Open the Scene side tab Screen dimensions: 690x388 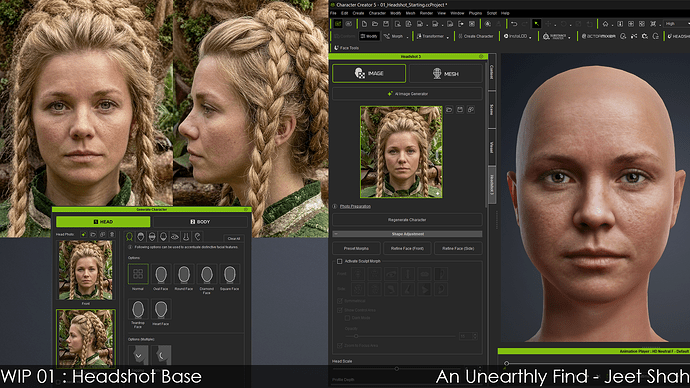[492, 110]
